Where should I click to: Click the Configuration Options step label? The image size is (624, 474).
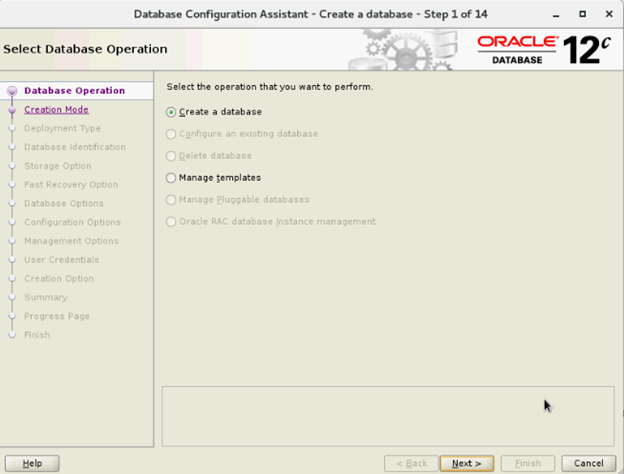point(72,222)
